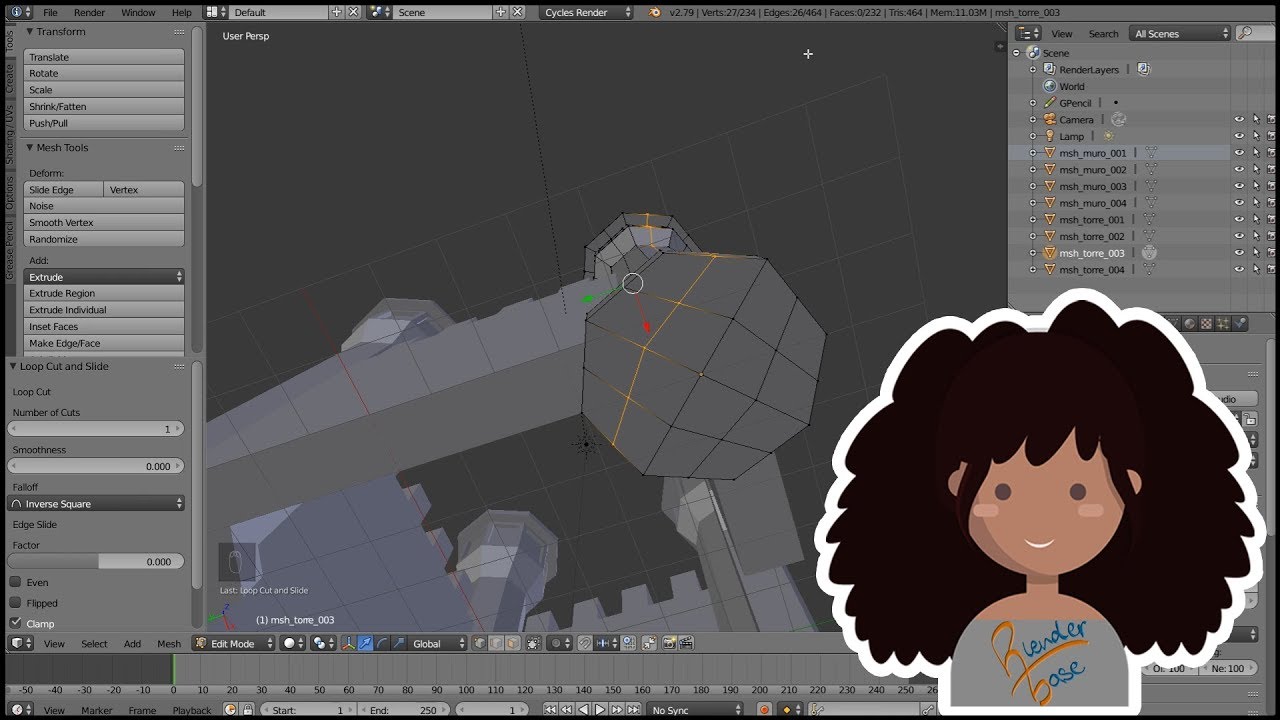
Task: Play the animation forward
Action: 600,710
